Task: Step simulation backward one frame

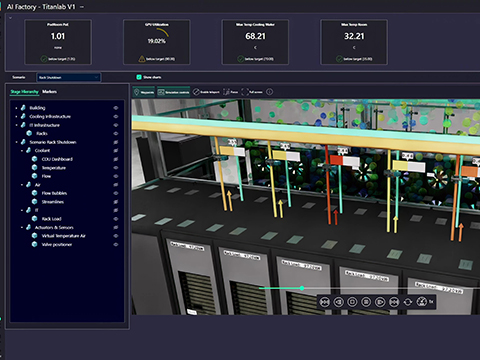Action: [338, 302]
